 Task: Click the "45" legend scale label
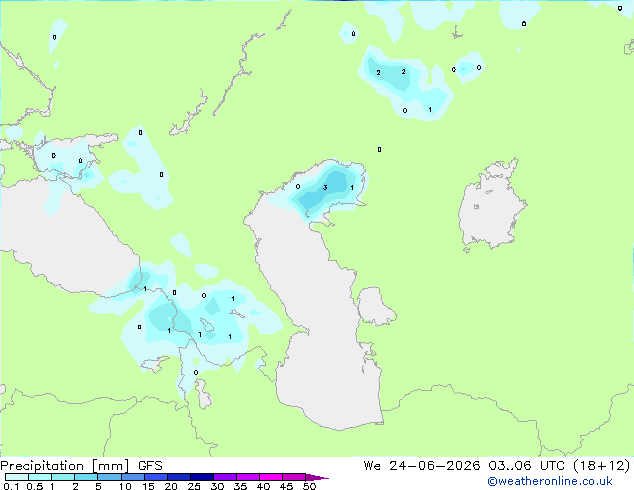point(286,486)
